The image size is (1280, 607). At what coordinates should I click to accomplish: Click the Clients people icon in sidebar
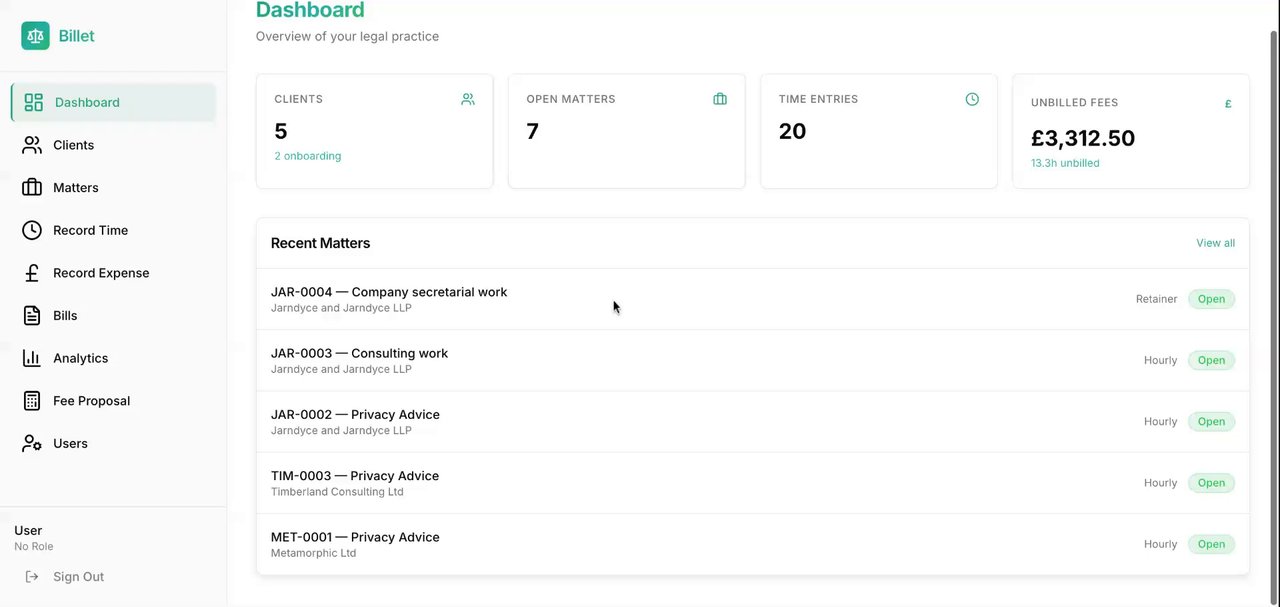click(x=32, y=145)
